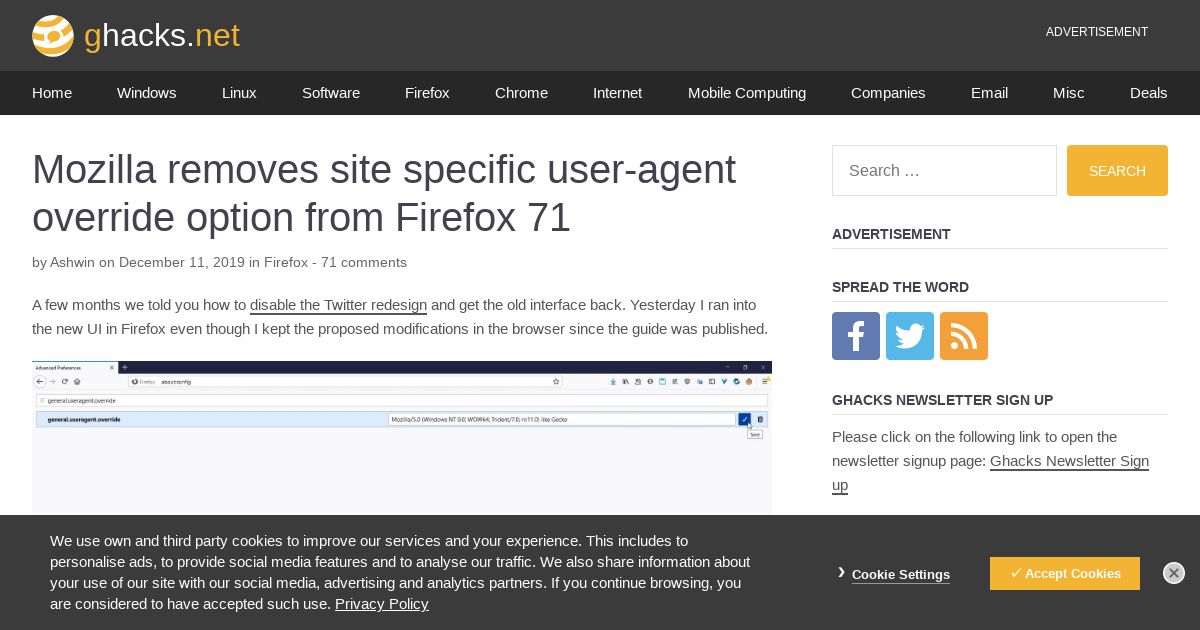The width and height of the screenshot is (1200, 630).
Task: Click the ghacks globe logo icon
Action: tap(53, 36)
